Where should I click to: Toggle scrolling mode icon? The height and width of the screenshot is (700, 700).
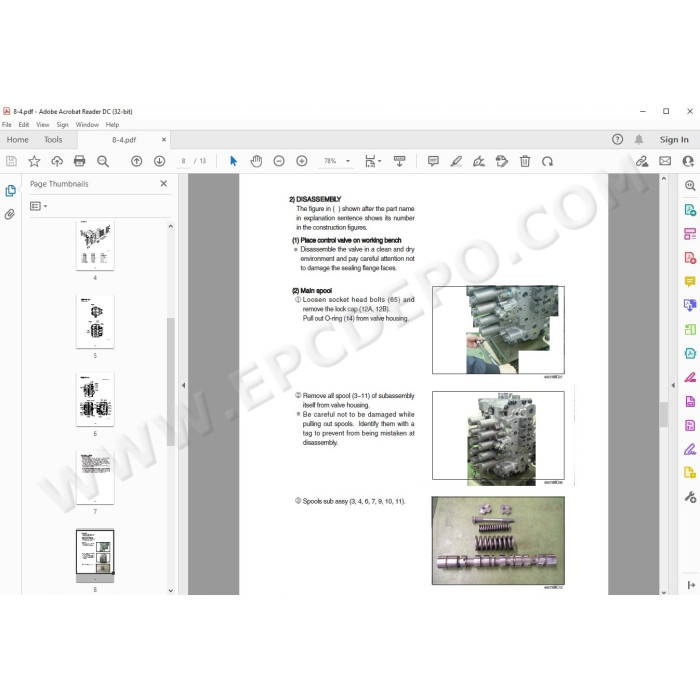[x=400, y=161]
